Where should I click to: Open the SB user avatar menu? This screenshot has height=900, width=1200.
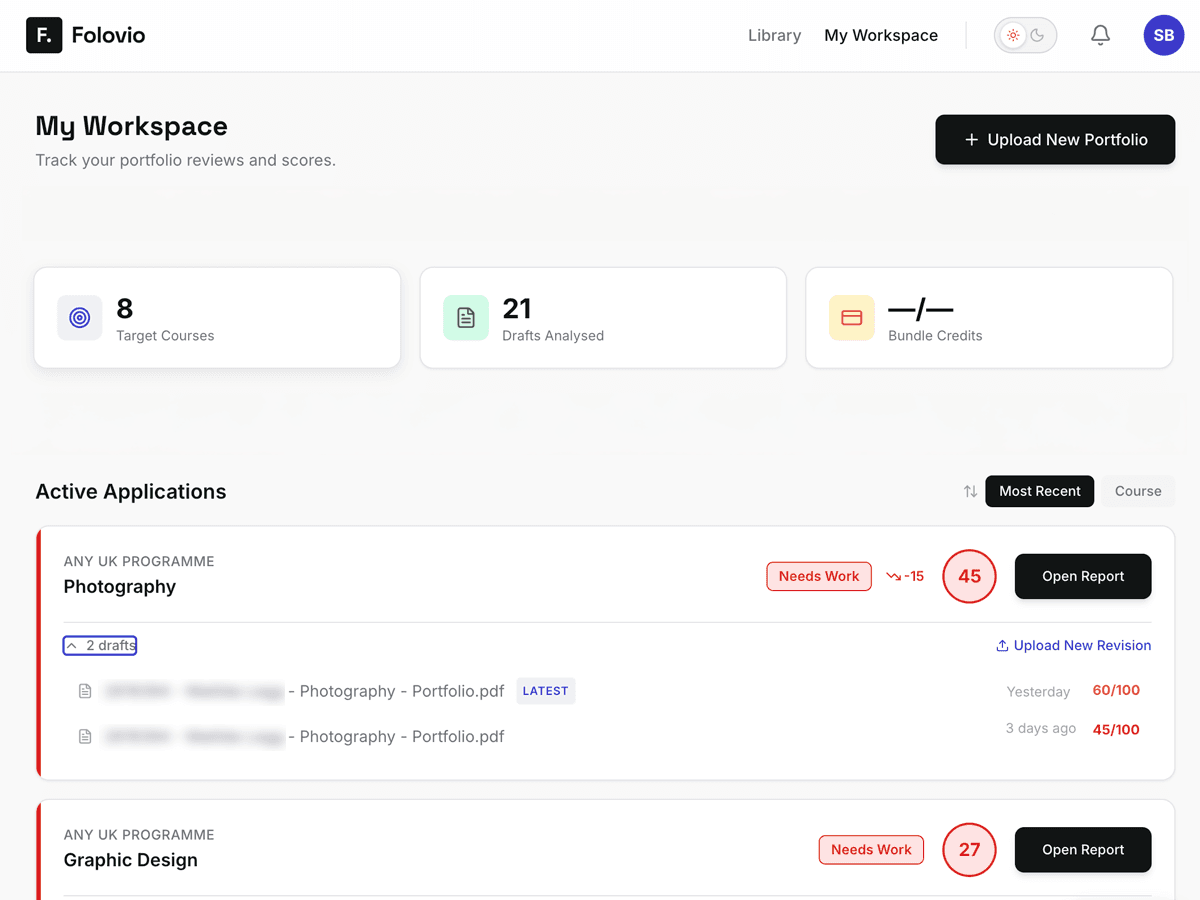coord(1163,35)
